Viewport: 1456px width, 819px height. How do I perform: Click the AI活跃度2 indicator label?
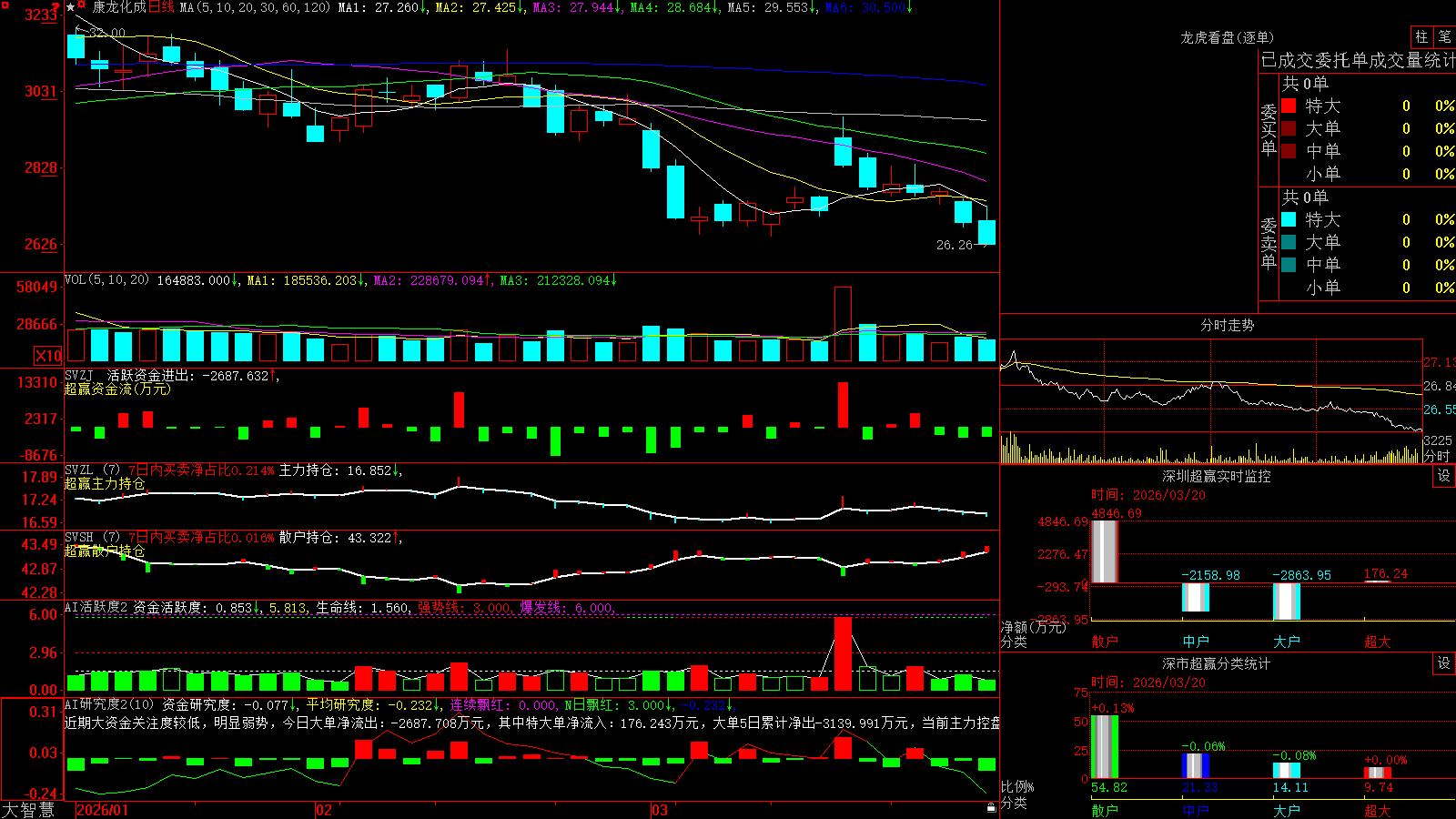(x=96, y=607)
